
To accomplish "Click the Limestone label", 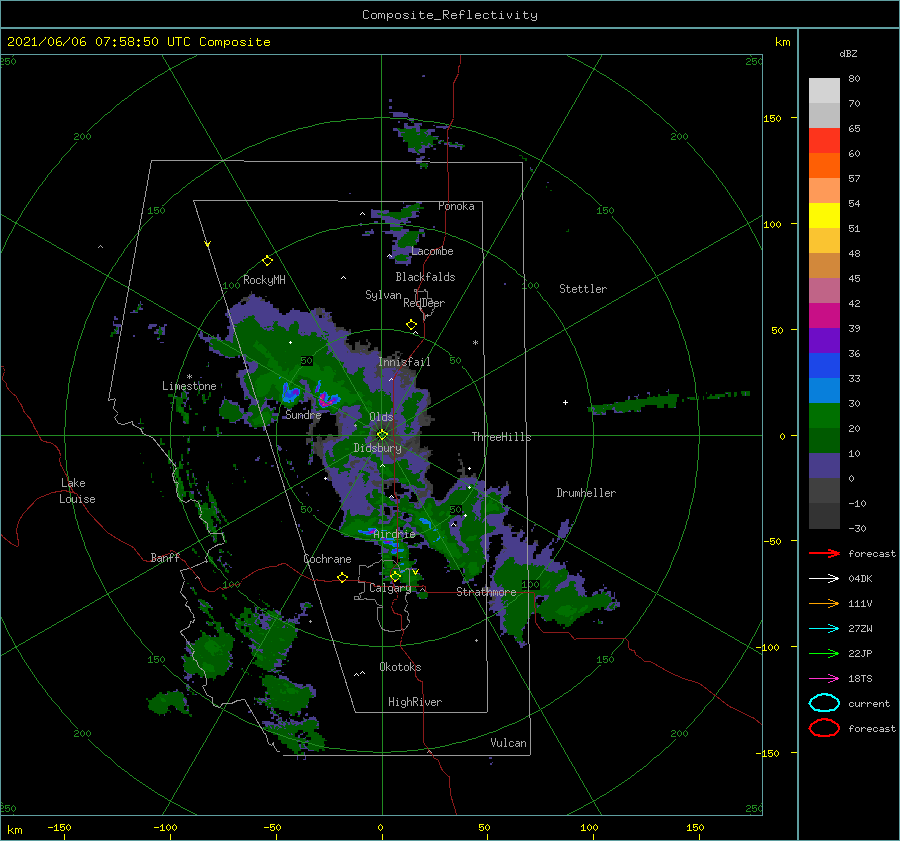I will coord(189,386).
